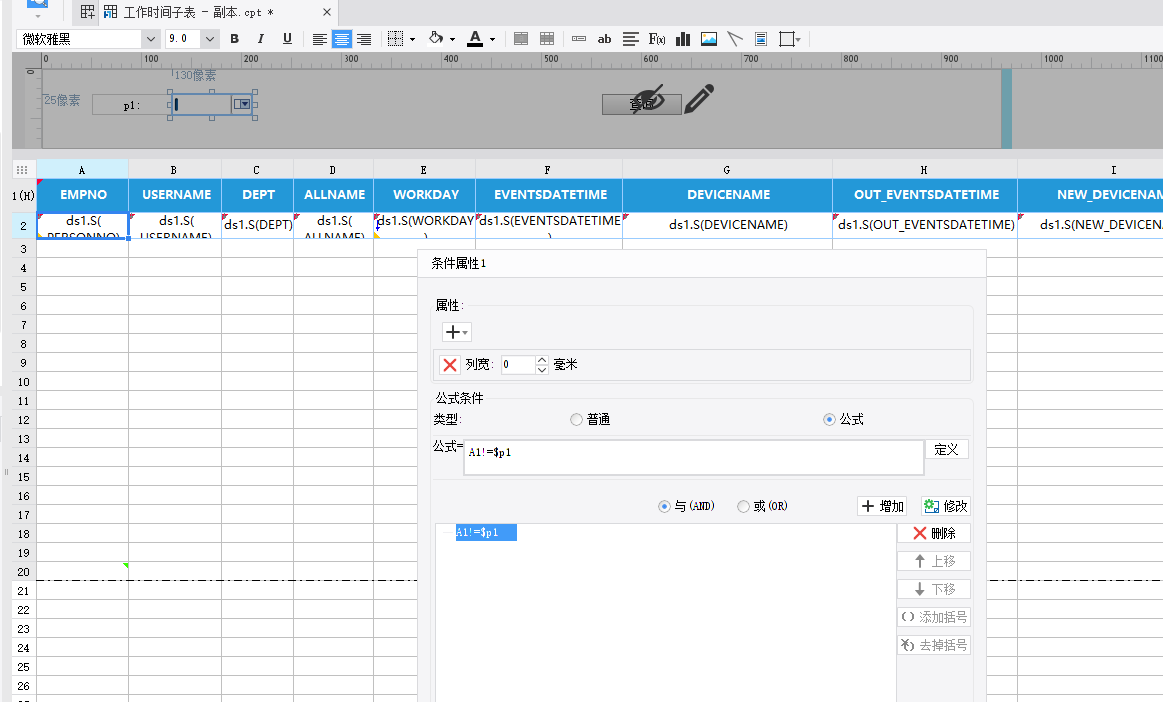Select the A1!=$p1 condition entry
The image size is (1163, 702).
tap(486, 532)
